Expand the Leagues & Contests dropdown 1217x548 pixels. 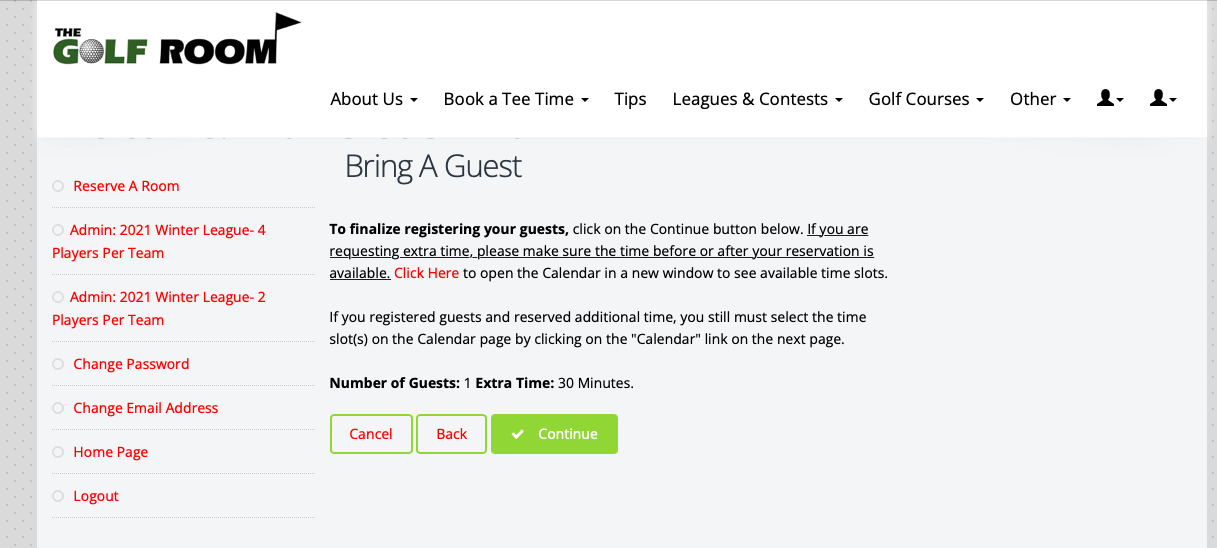click(x=757, y=99)
